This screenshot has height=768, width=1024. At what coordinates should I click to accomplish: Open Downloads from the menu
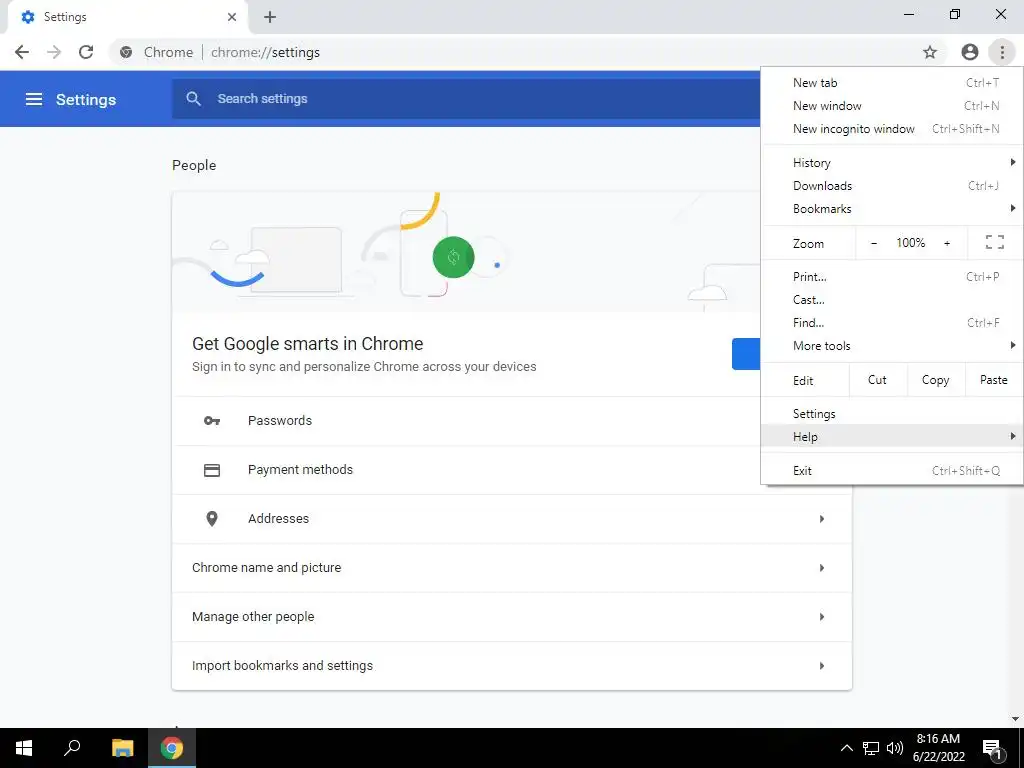point(892,185)
